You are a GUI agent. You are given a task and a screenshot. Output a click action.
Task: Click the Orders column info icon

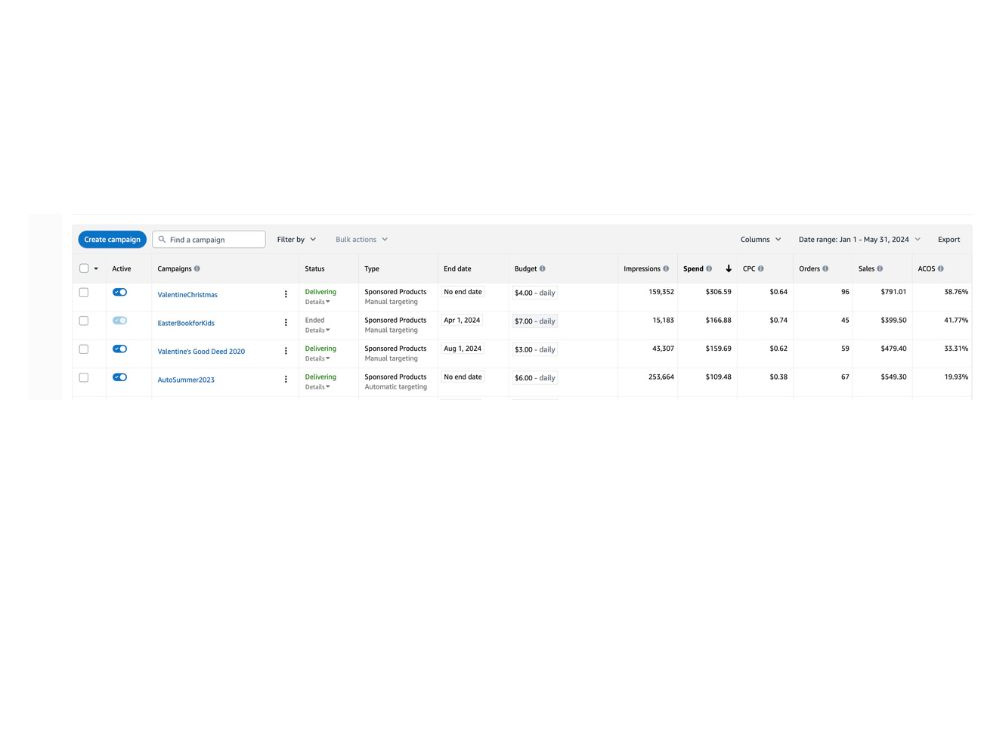[825, 268]
